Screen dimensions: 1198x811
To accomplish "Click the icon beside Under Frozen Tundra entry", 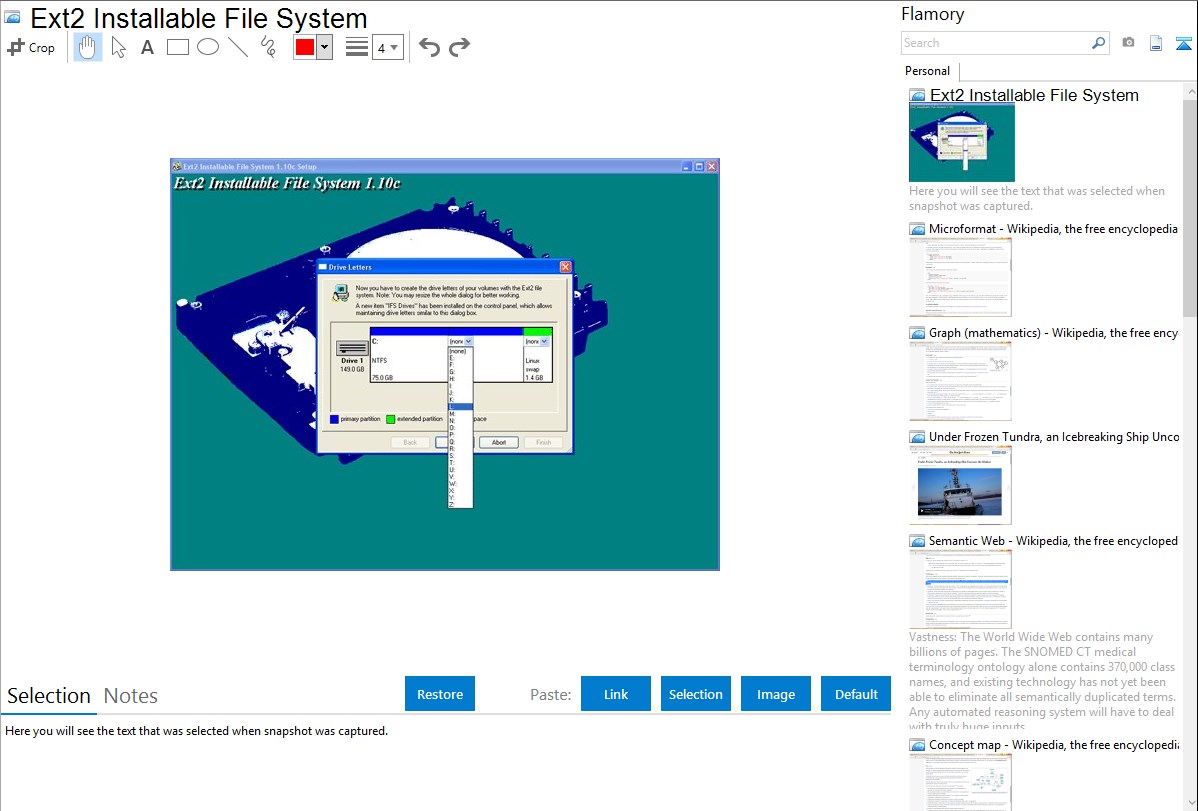I will pyautogui.click(x=917, y=437).
